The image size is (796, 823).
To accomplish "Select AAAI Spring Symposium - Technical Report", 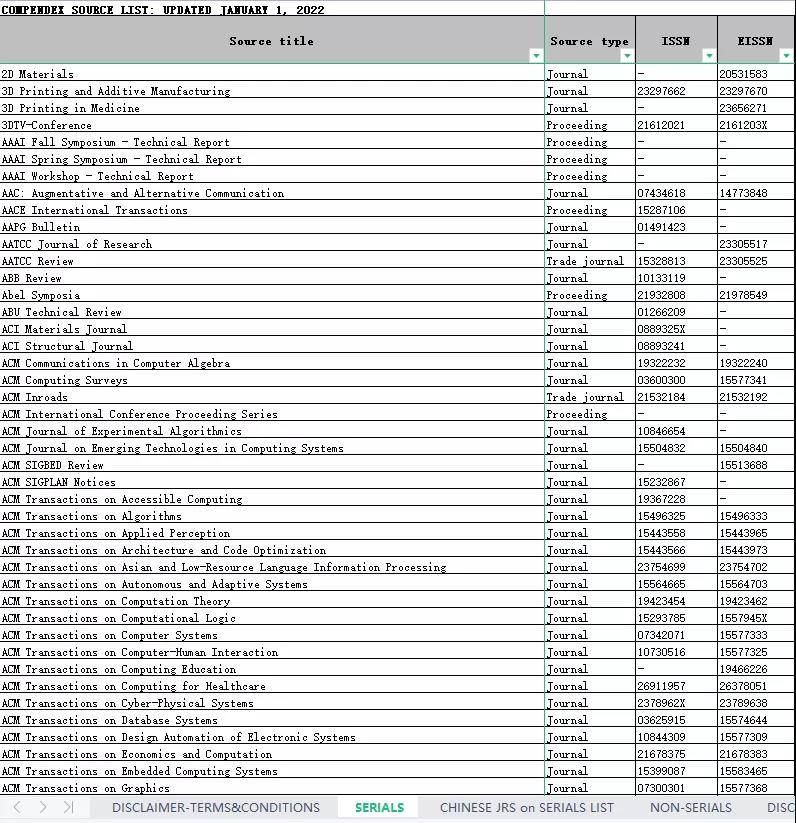I will tap(272, 159).
